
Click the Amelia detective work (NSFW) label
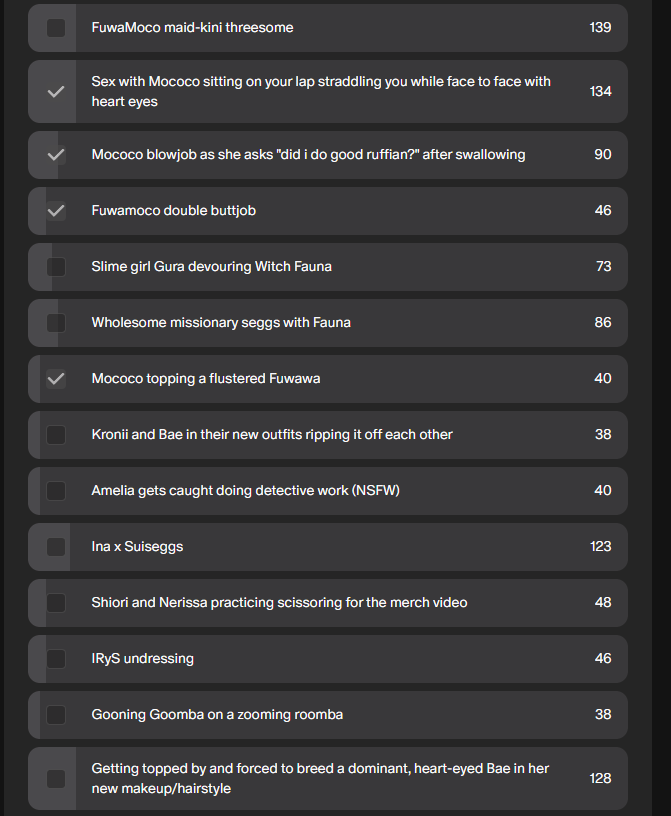click(x=245, y=491)
